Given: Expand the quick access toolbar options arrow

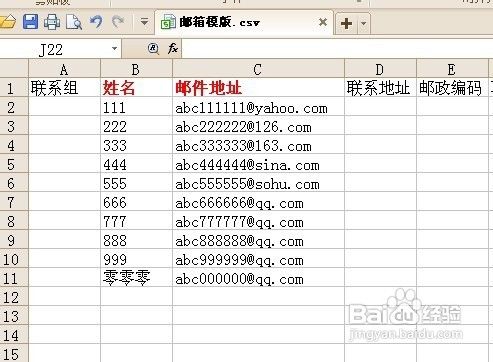Looking at the screenshot, I should pyautogui.click(x=144, y=22).
